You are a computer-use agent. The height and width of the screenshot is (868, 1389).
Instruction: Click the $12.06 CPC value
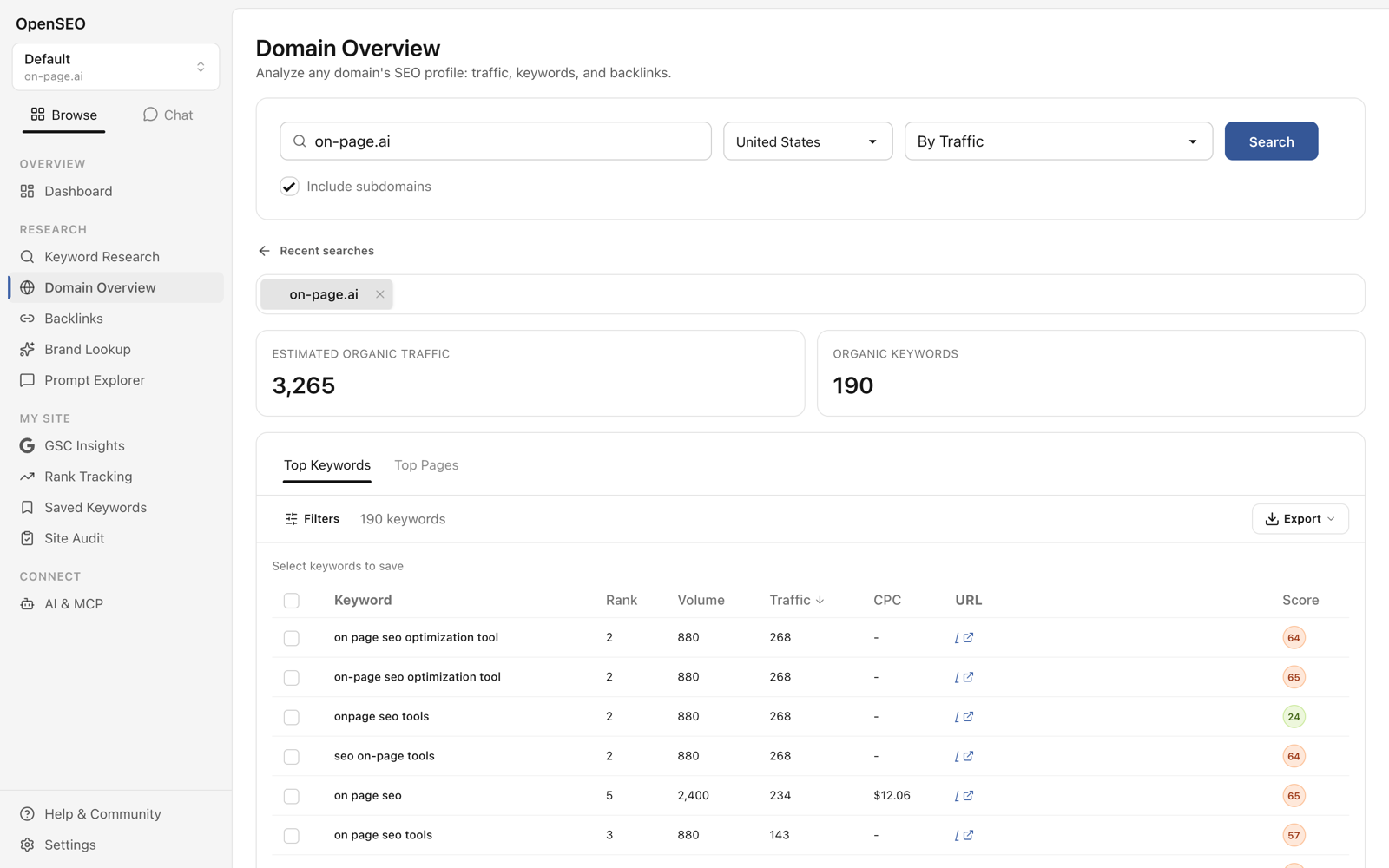[x=892, y=795]
